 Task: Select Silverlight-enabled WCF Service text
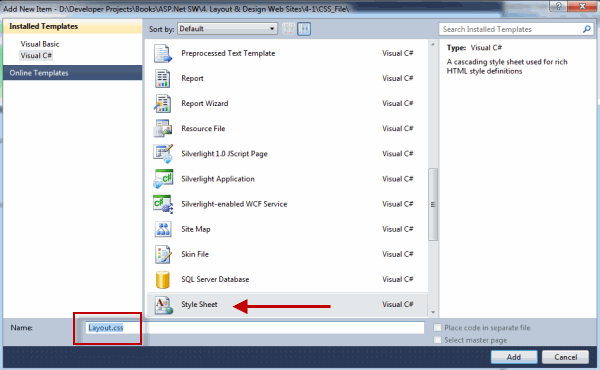pyautogui.click(x=234, y=204)
